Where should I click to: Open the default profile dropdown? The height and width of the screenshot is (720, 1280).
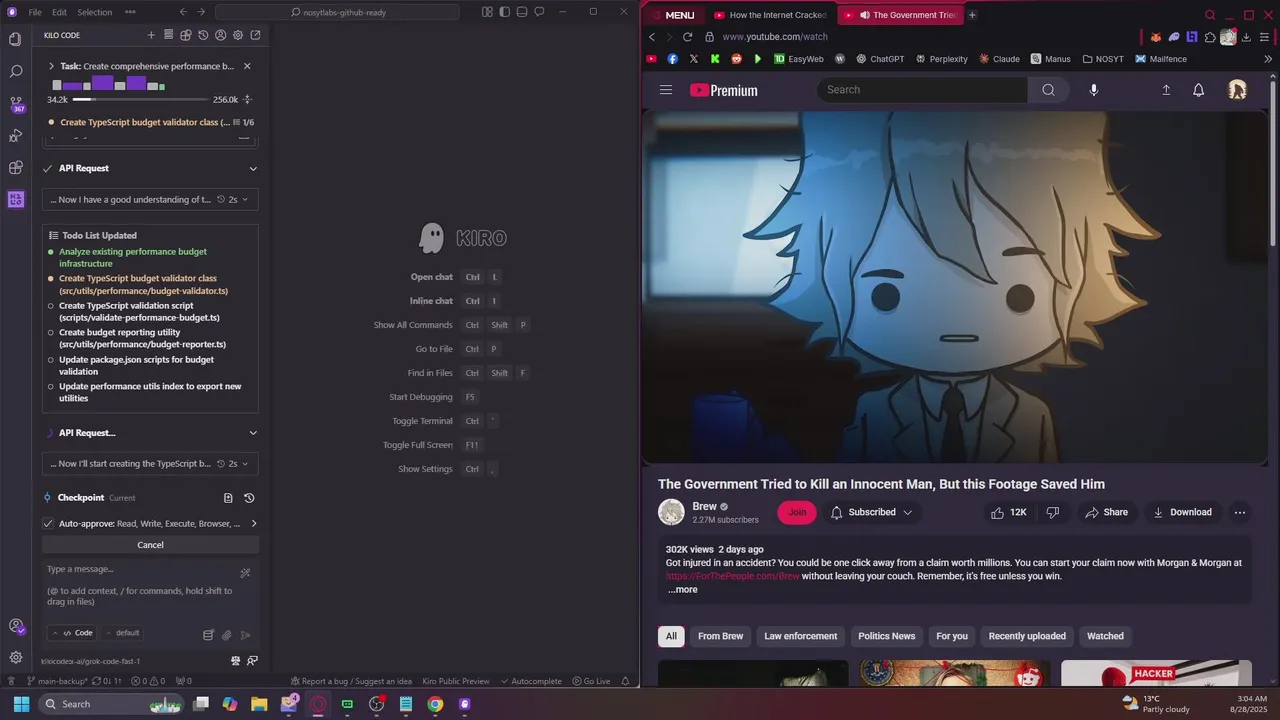(123, 633)
